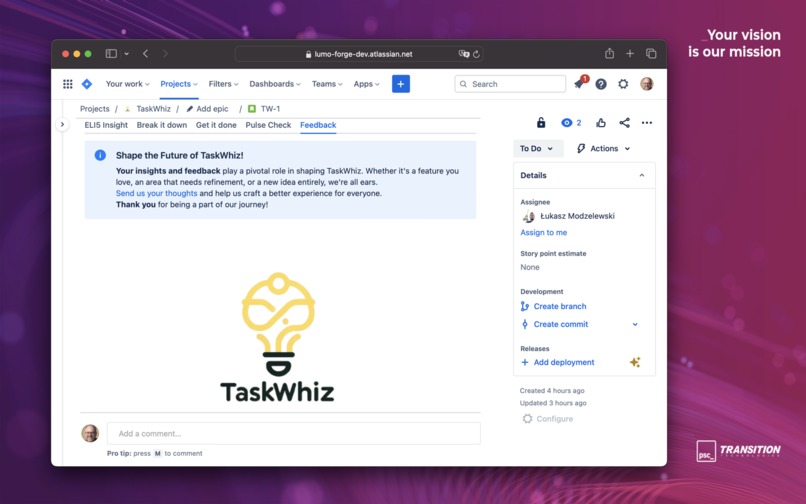The height and width of the screenshot is (504, 806).
Task: Go back with Safari back arrow
Action: [x=145, y=53]
